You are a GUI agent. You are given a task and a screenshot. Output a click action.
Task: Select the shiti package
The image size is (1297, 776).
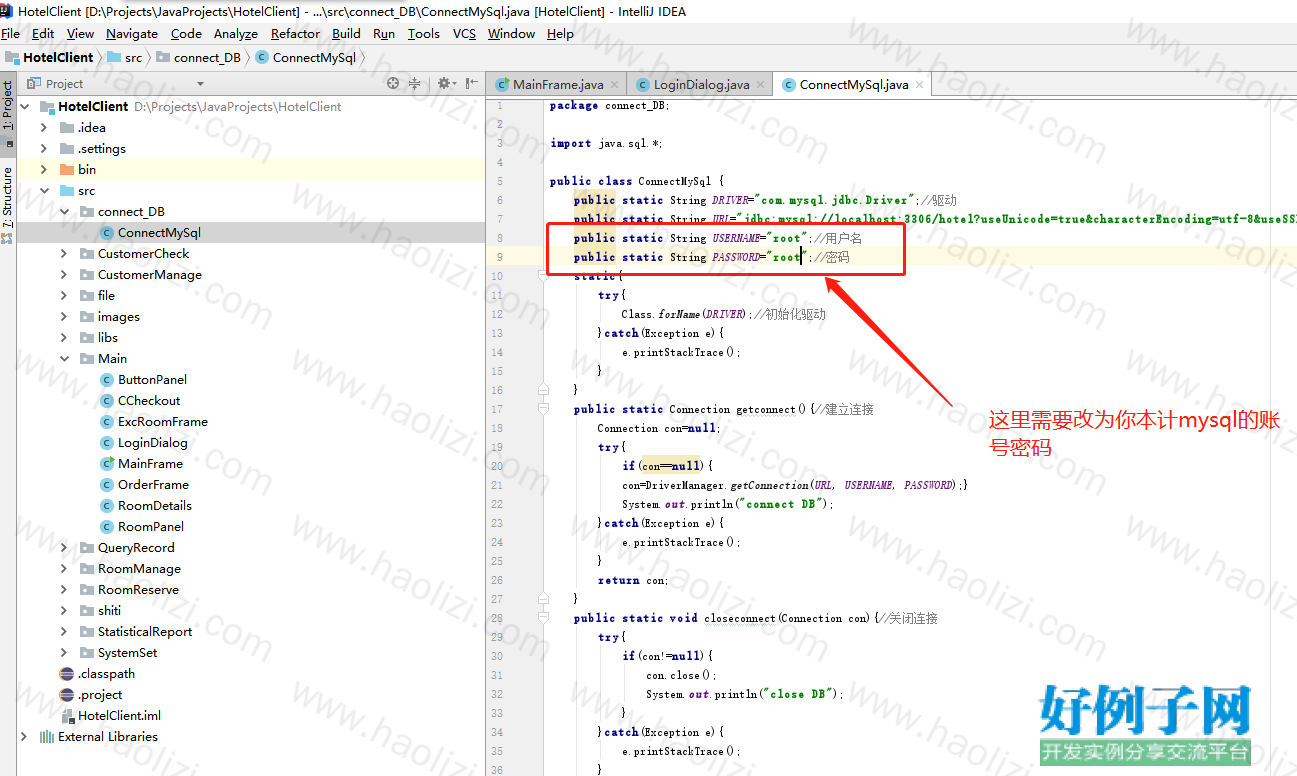click(109, 611)
